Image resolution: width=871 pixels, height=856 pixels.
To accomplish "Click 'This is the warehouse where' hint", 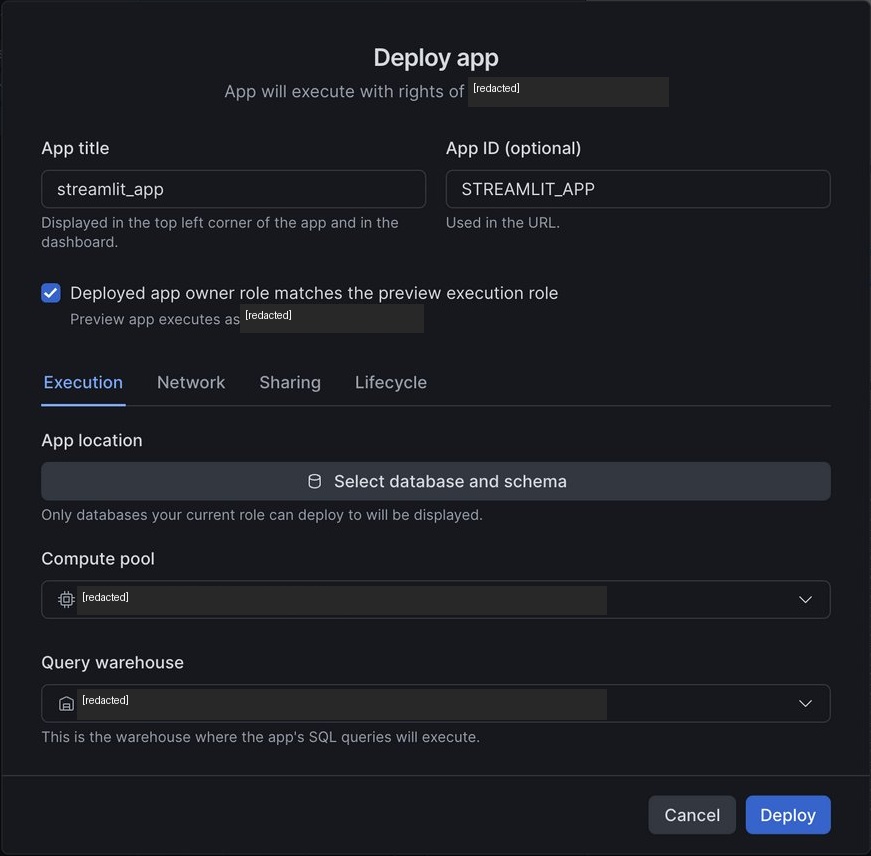I will (261, 737).
